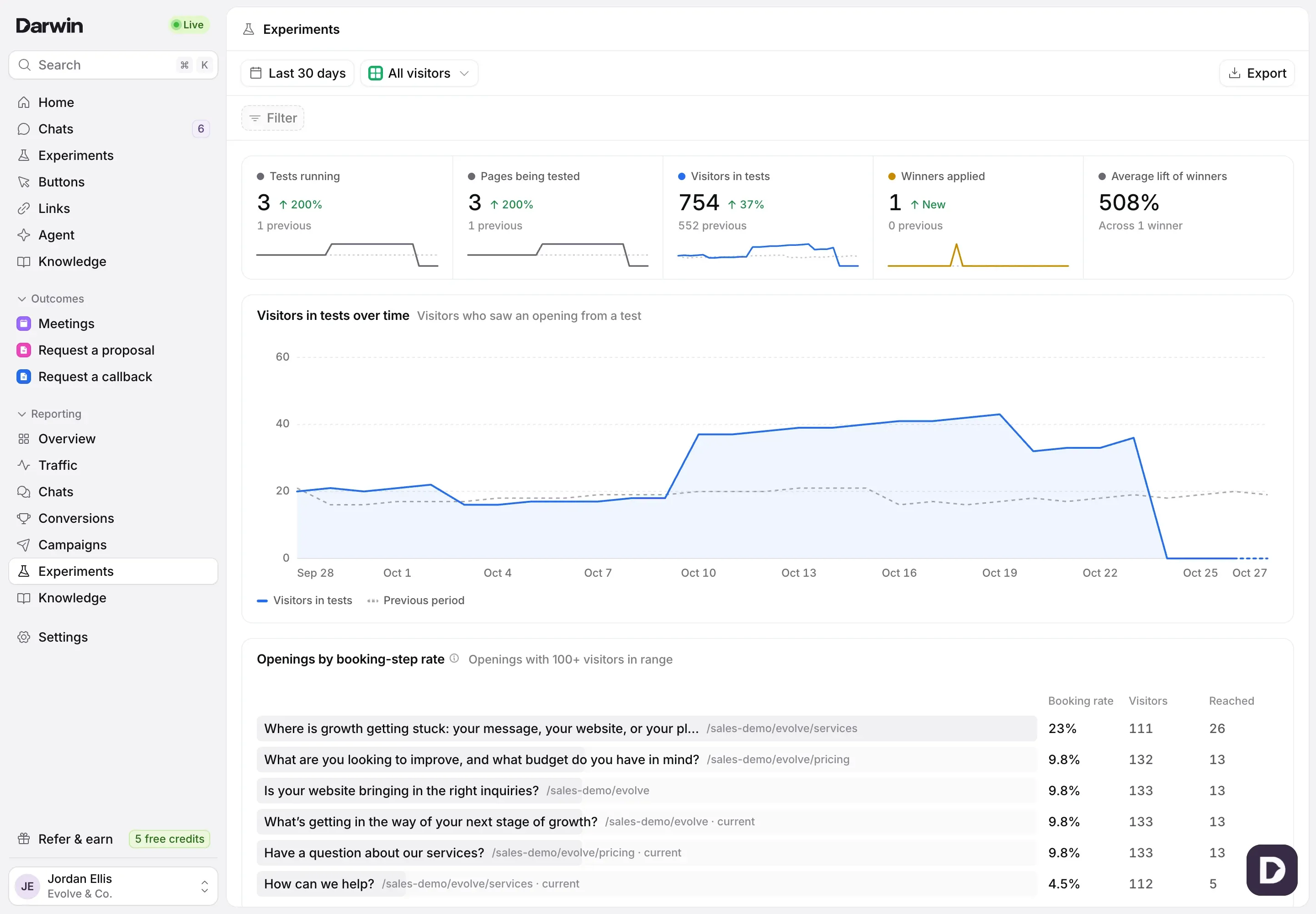This screenshot has height=914, width=1316.
Task: Focus the Search field
Action: click(x=113, y=65)
